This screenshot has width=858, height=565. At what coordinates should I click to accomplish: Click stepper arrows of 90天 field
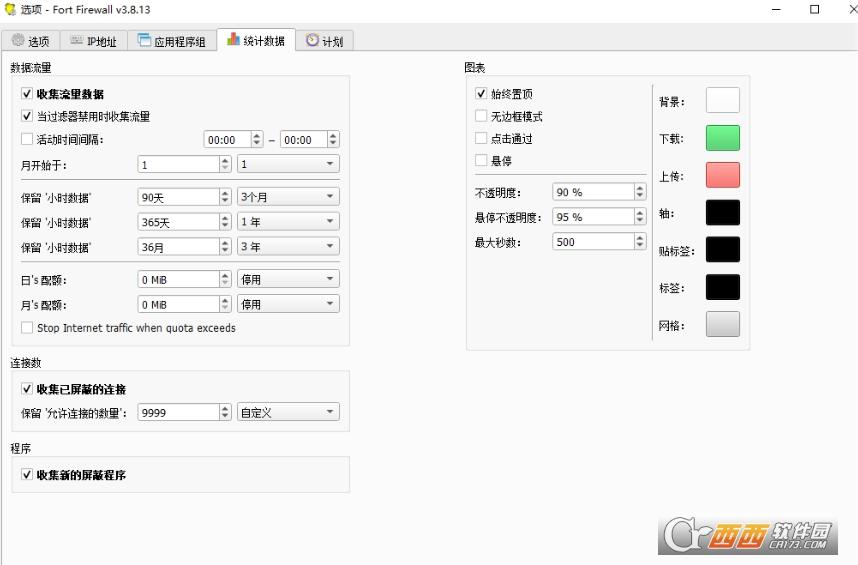(x=225, y=197)
